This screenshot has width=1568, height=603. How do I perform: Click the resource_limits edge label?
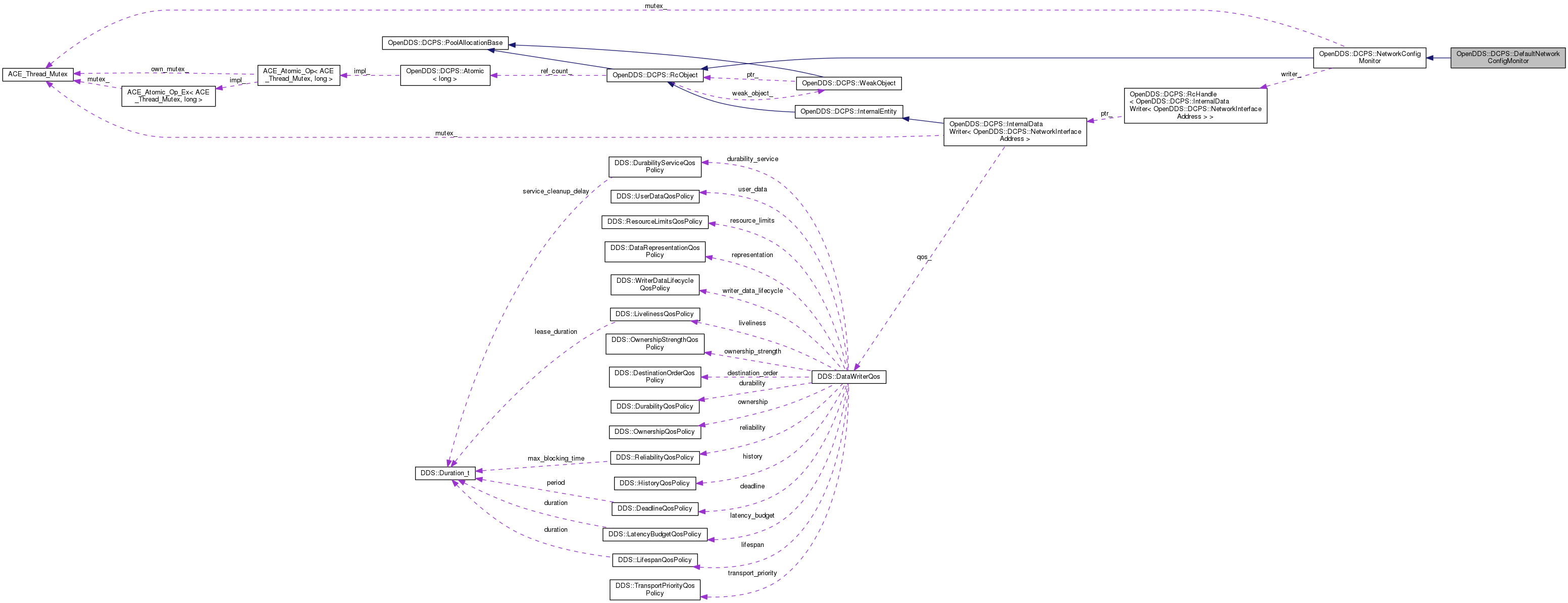click(752, 220)
